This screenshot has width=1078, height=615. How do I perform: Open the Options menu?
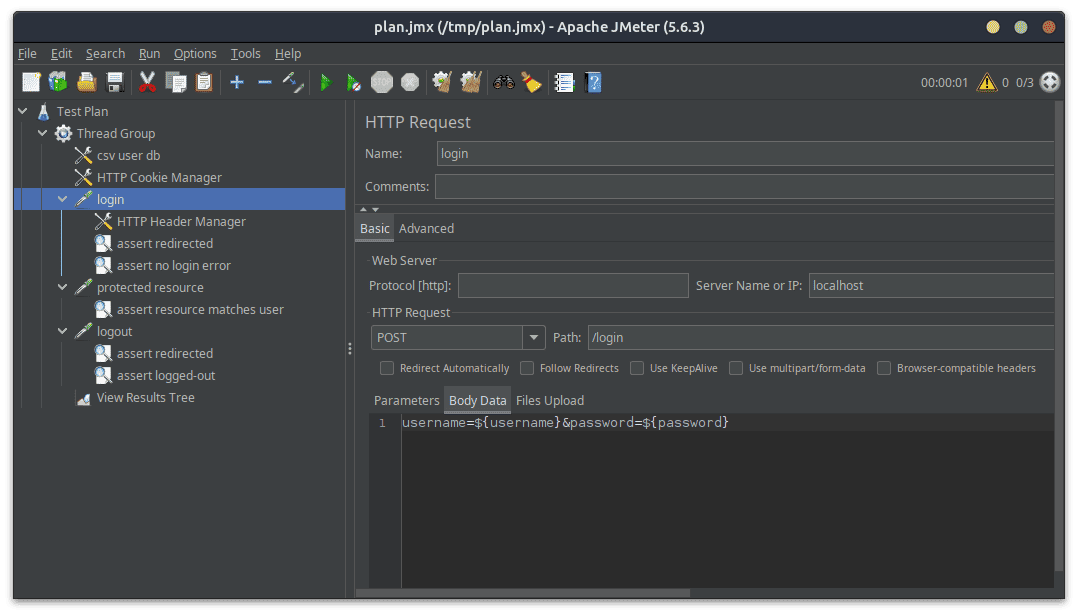pos(195,54)
